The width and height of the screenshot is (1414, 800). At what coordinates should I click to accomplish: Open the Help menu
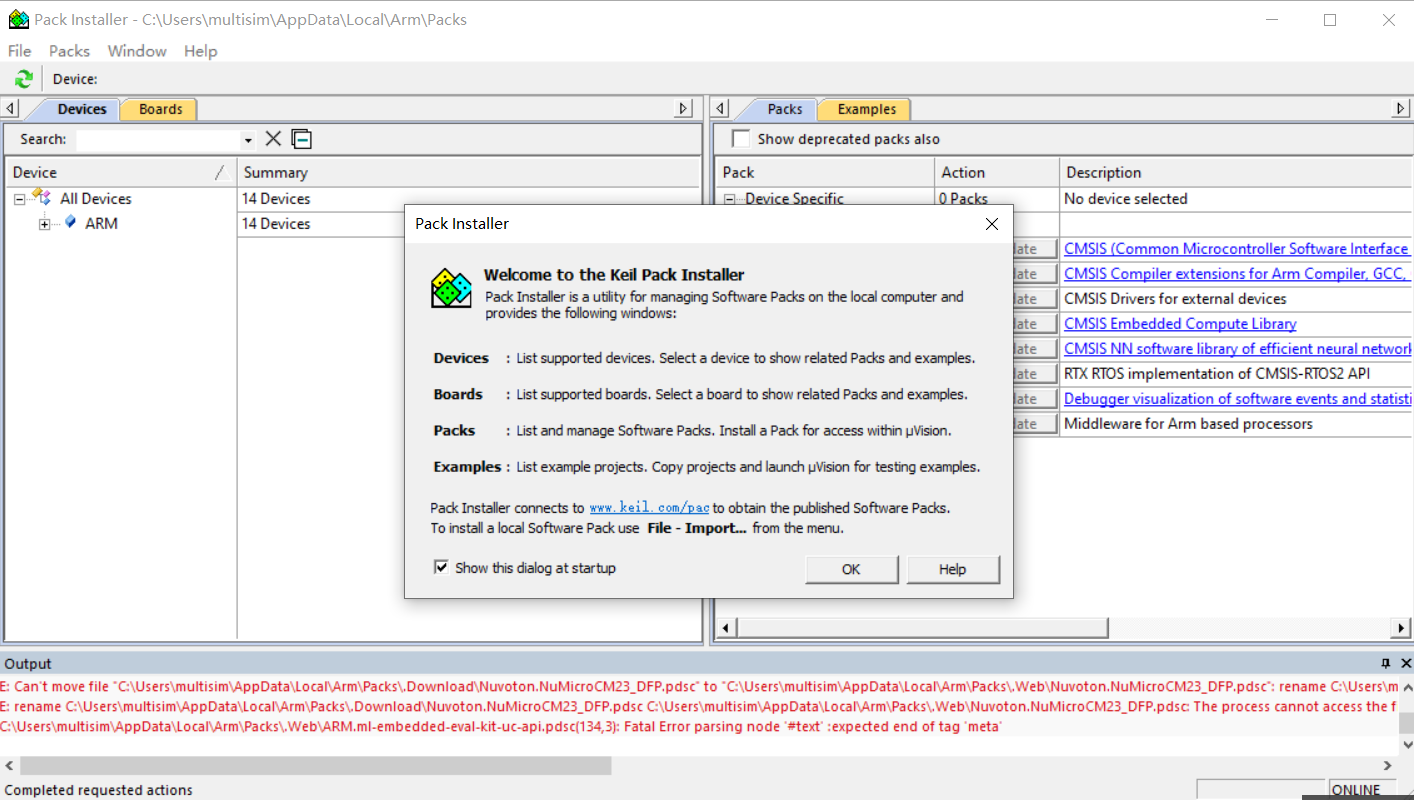(x=200, y=51)
